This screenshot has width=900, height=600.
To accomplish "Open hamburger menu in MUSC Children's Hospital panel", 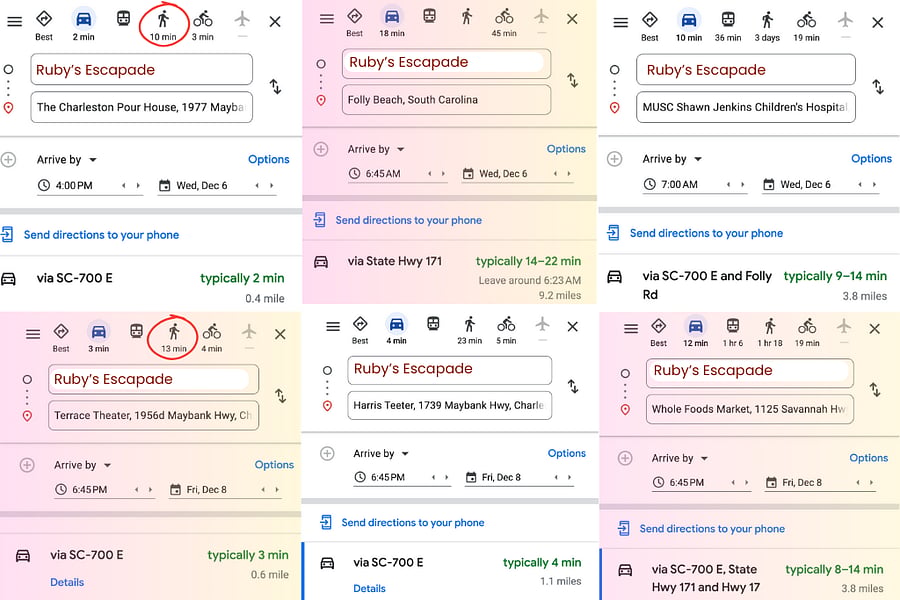I will 620,23.
